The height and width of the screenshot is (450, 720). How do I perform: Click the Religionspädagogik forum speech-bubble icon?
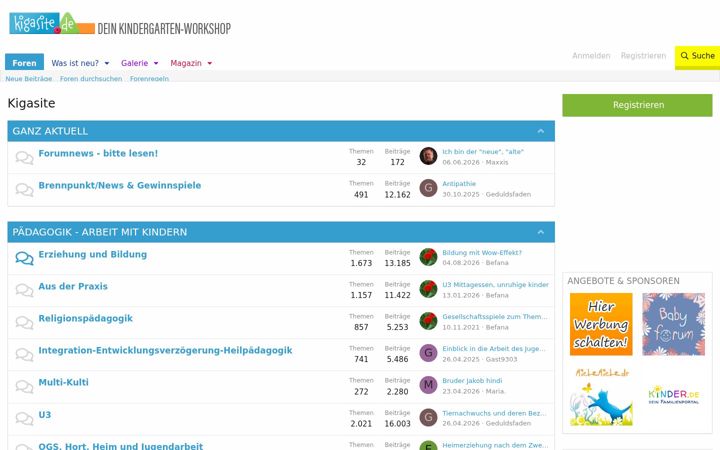(24, 323)
